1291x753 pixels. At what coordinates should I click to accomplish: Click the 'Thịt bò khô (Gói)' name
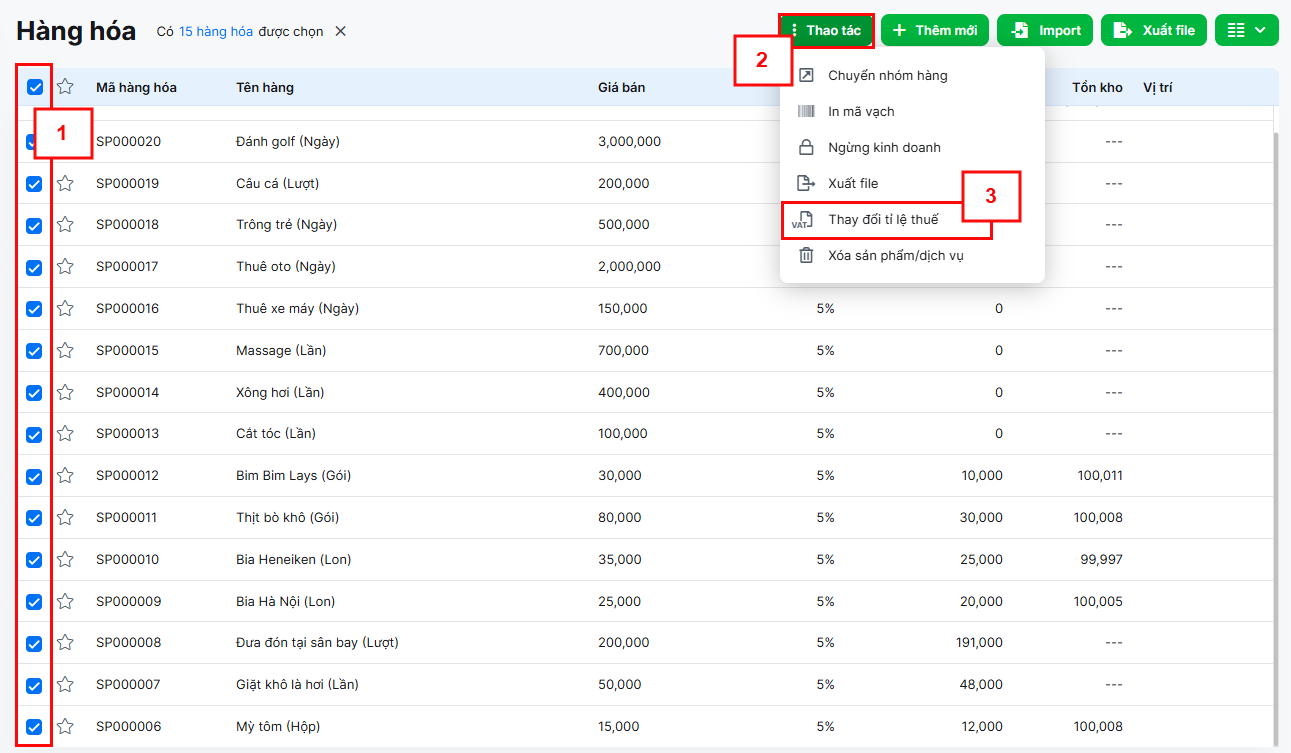(x=289, y=518)
